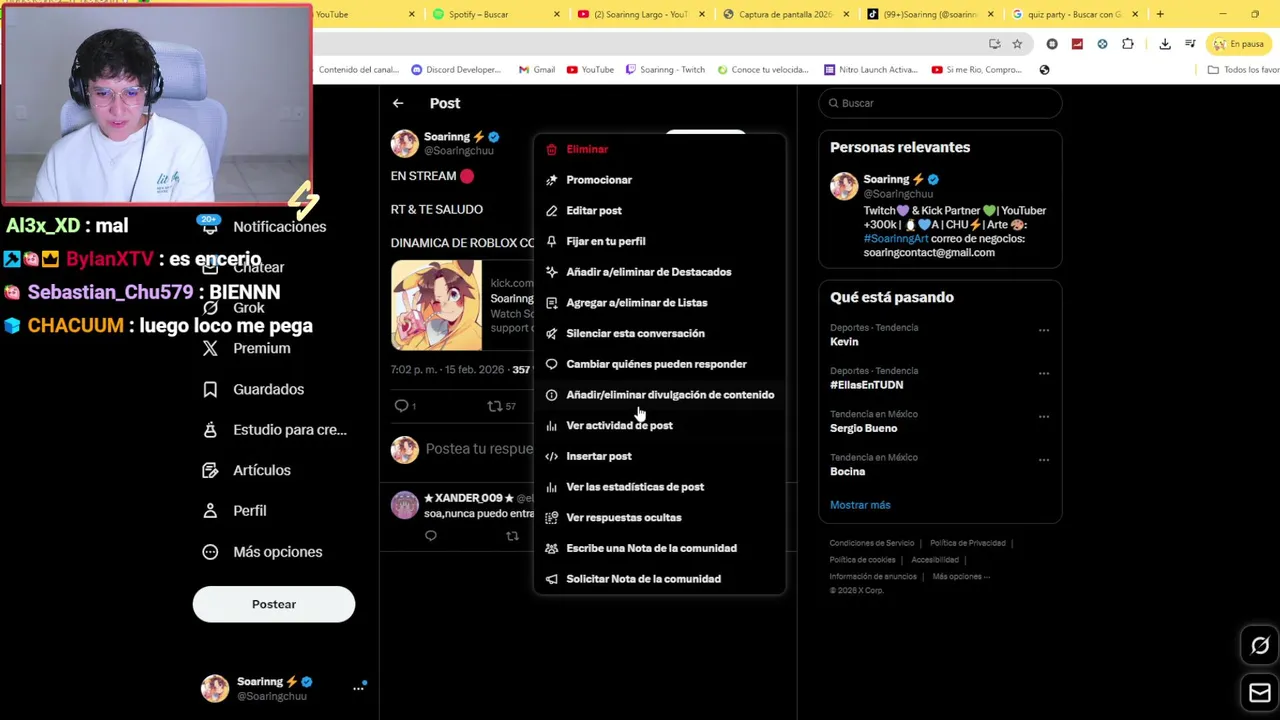Image resolution: width=1280 pixels, height=720 pixels.
Task: Open account switcher dots beside Soarinng
Action: point(358,688)
